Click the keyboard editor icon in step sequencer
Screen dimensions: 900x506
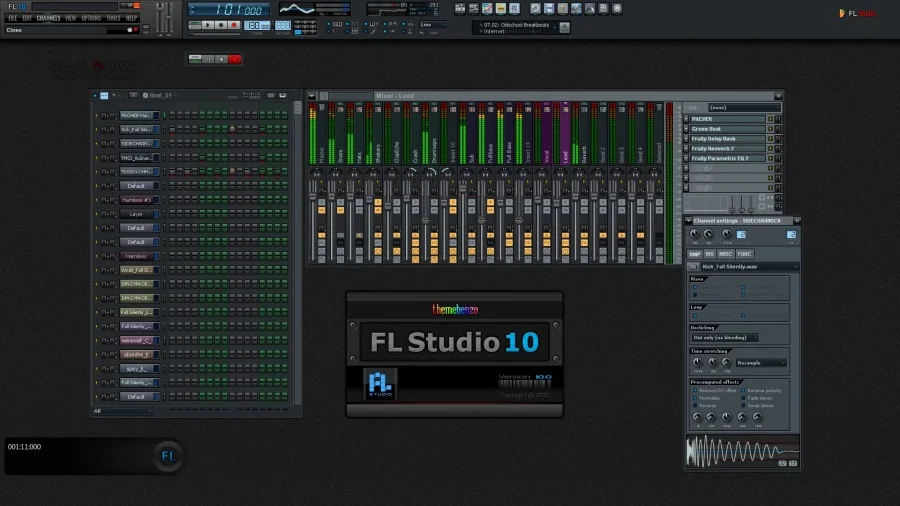pyautogui.click(x=271, y=95)
